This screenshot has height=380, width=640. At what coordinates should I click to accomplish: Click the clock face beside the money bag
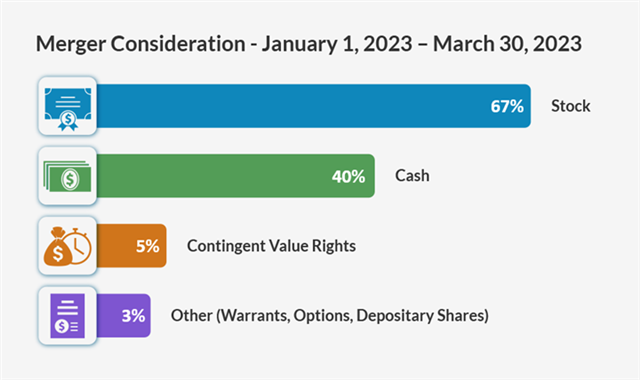coord(80,247)
